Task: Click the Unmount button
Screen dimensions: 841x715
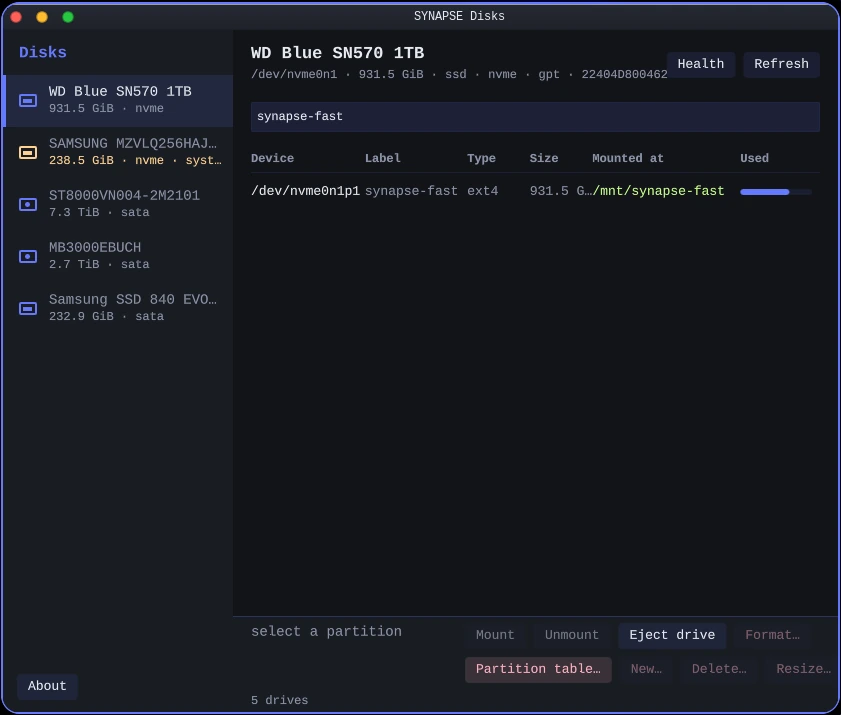Action: pos(571,635)
